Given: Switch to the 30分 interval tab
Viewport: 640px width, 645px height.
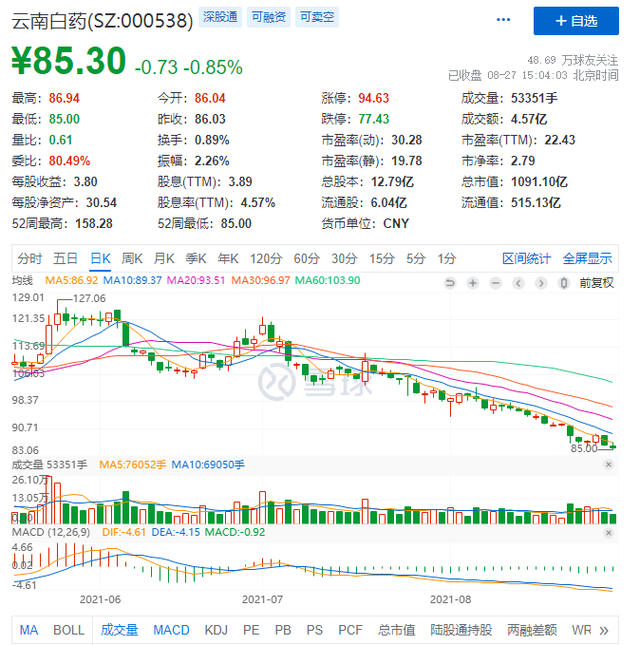Looking at the screenshot, I should [344, 259].
